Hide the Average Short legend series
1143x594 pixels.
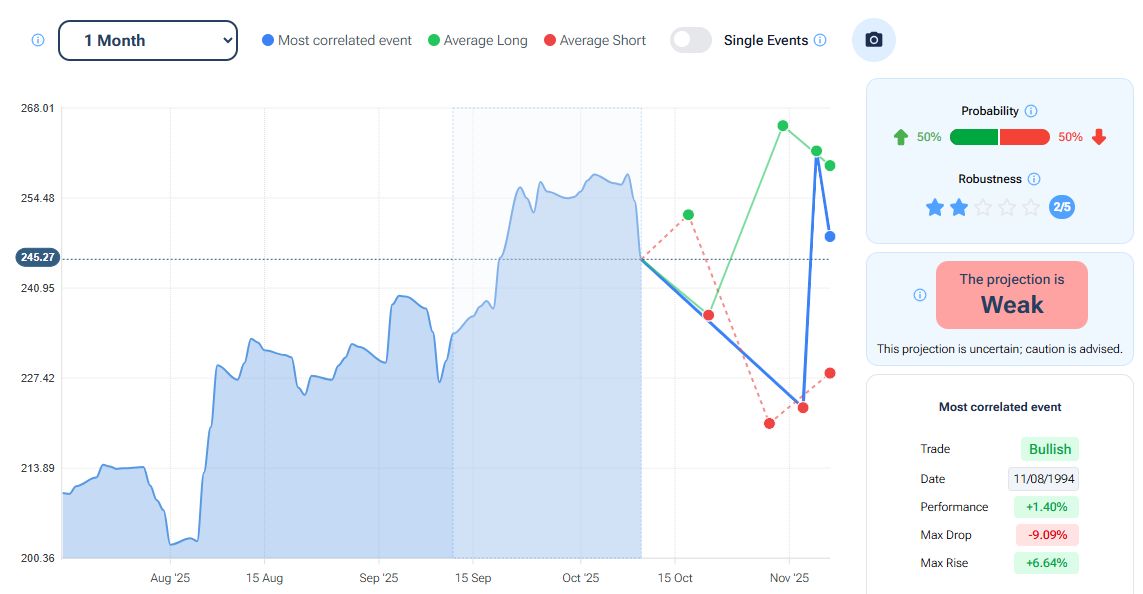click(x=594, y=41)
